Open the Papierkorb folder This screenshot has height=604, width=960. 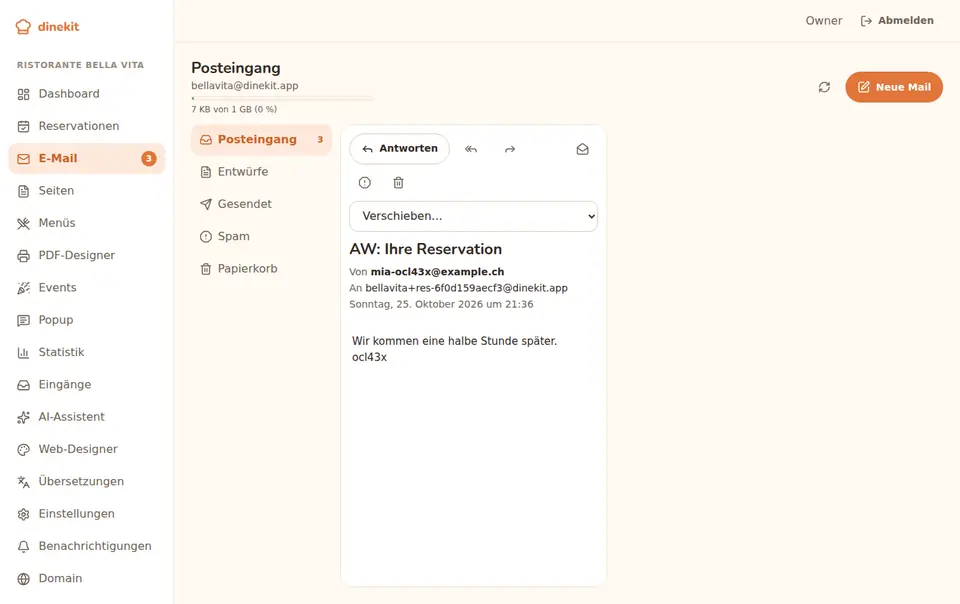pos(261,269)
